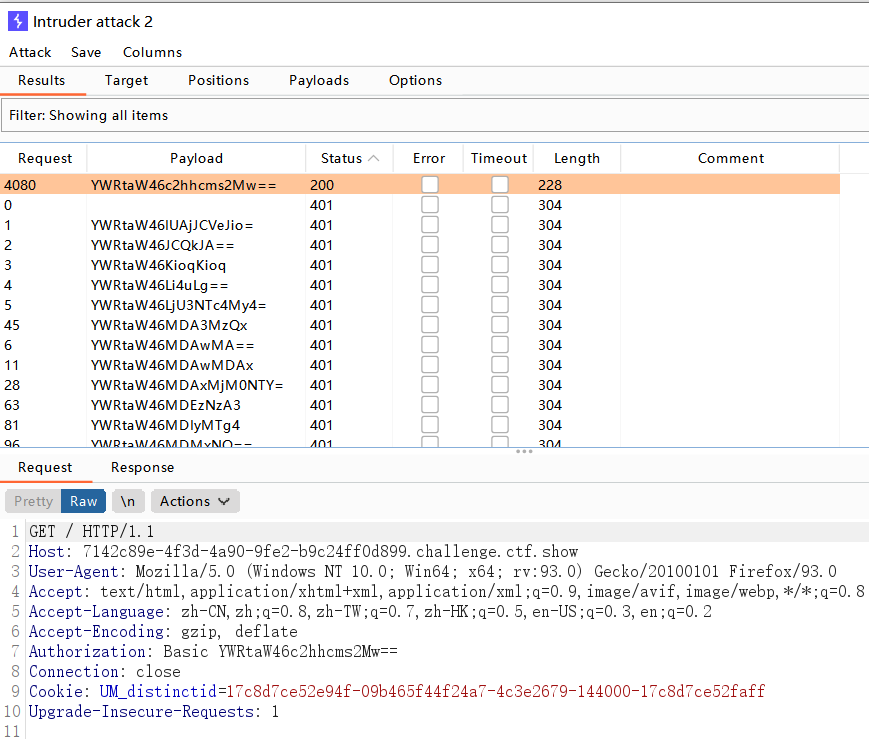Switch to Pretty view
869x739 pixels.
[x=33, y=501]
